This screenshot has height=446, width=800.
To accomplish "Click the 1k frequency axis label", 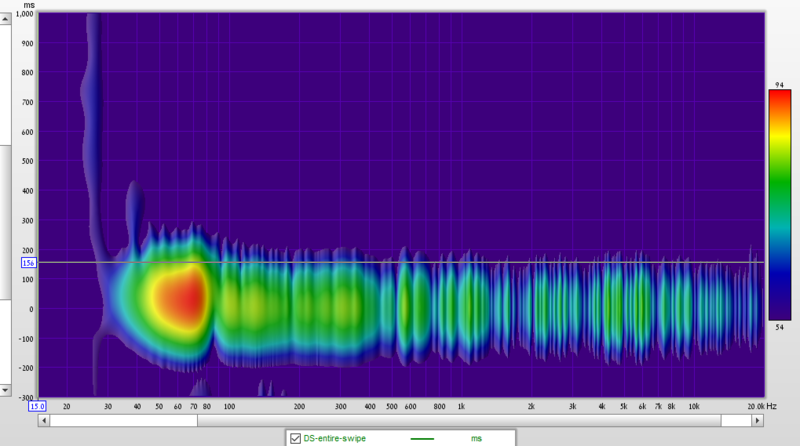I will 461,407.
